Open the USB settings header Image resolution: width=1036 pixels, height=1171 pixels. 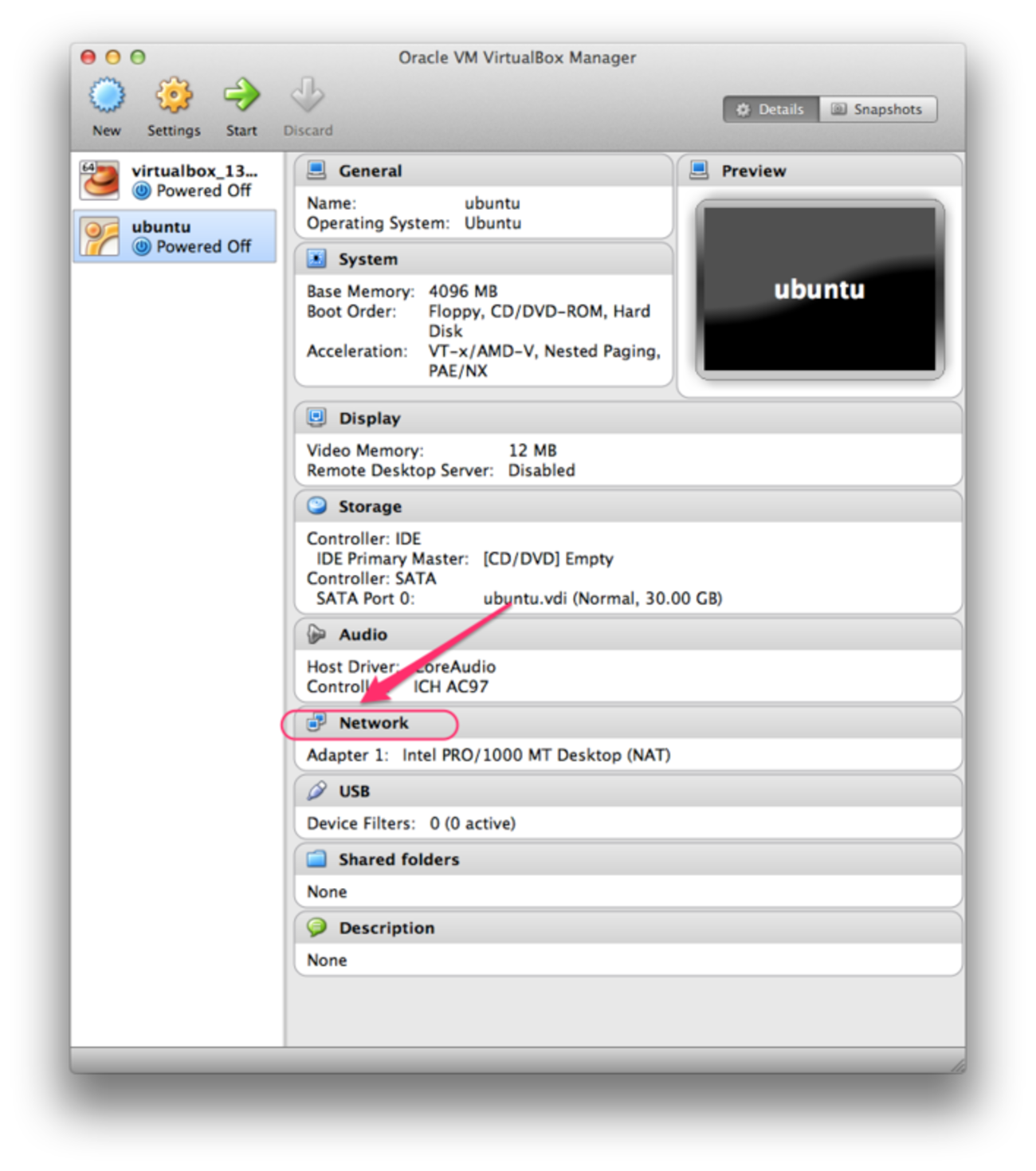[x=628, y=791]
